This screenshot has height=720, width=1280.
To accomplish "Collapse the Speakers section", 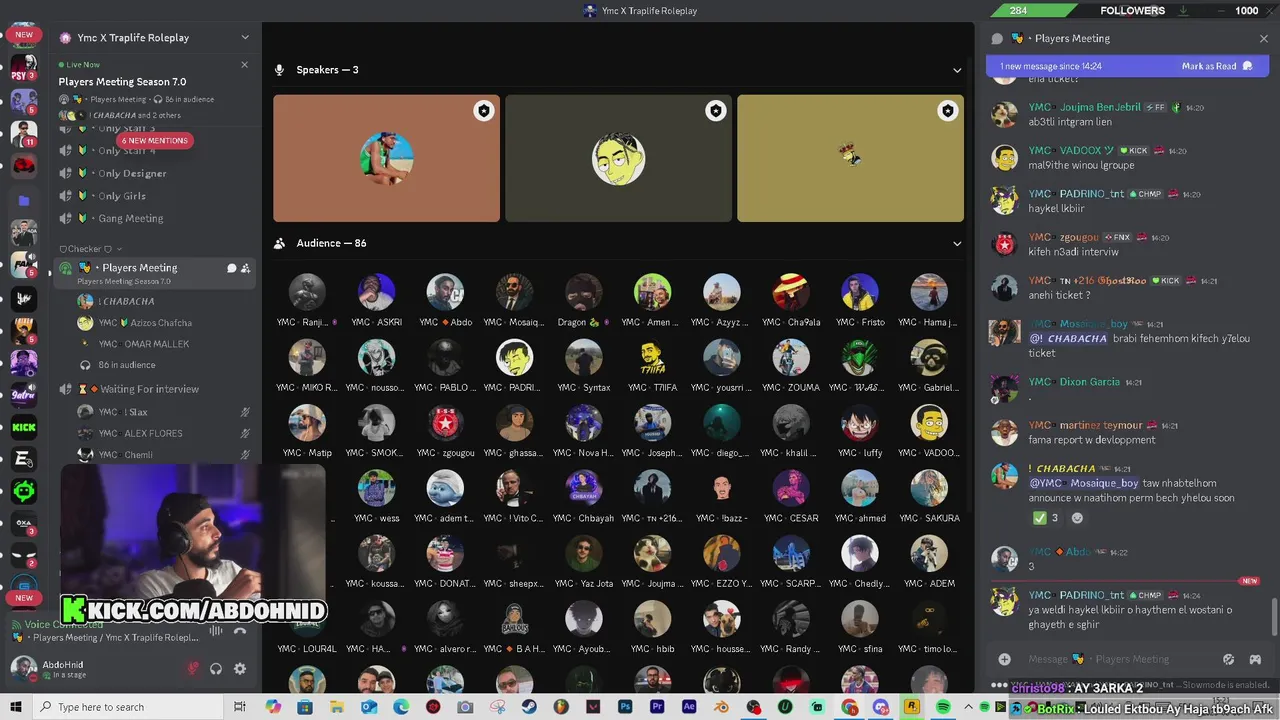I will [957, 70].
